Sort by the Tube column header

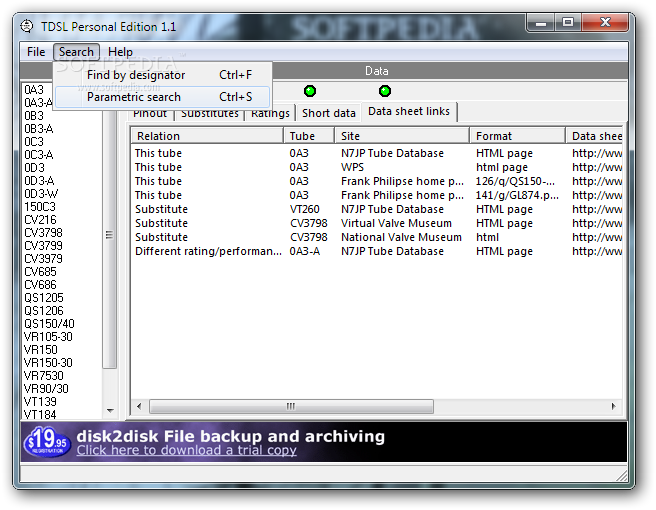[x=309, y=136]
